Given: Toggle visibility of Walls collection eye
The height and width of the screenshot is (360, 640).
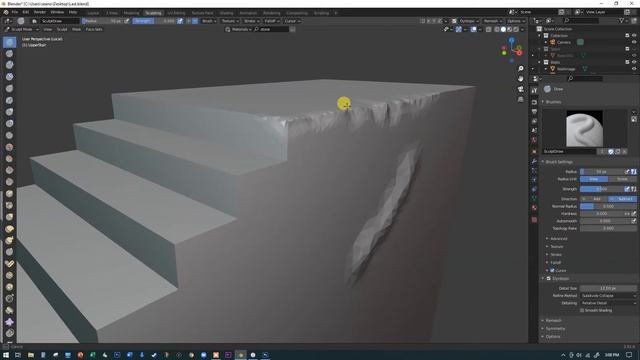Looking at the screenshot, I should tap(634, 62).
